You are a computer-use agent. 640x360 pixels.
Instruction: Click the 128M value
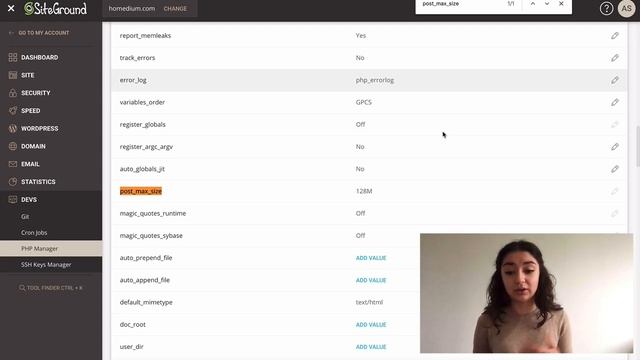click(x=364, y=191)
